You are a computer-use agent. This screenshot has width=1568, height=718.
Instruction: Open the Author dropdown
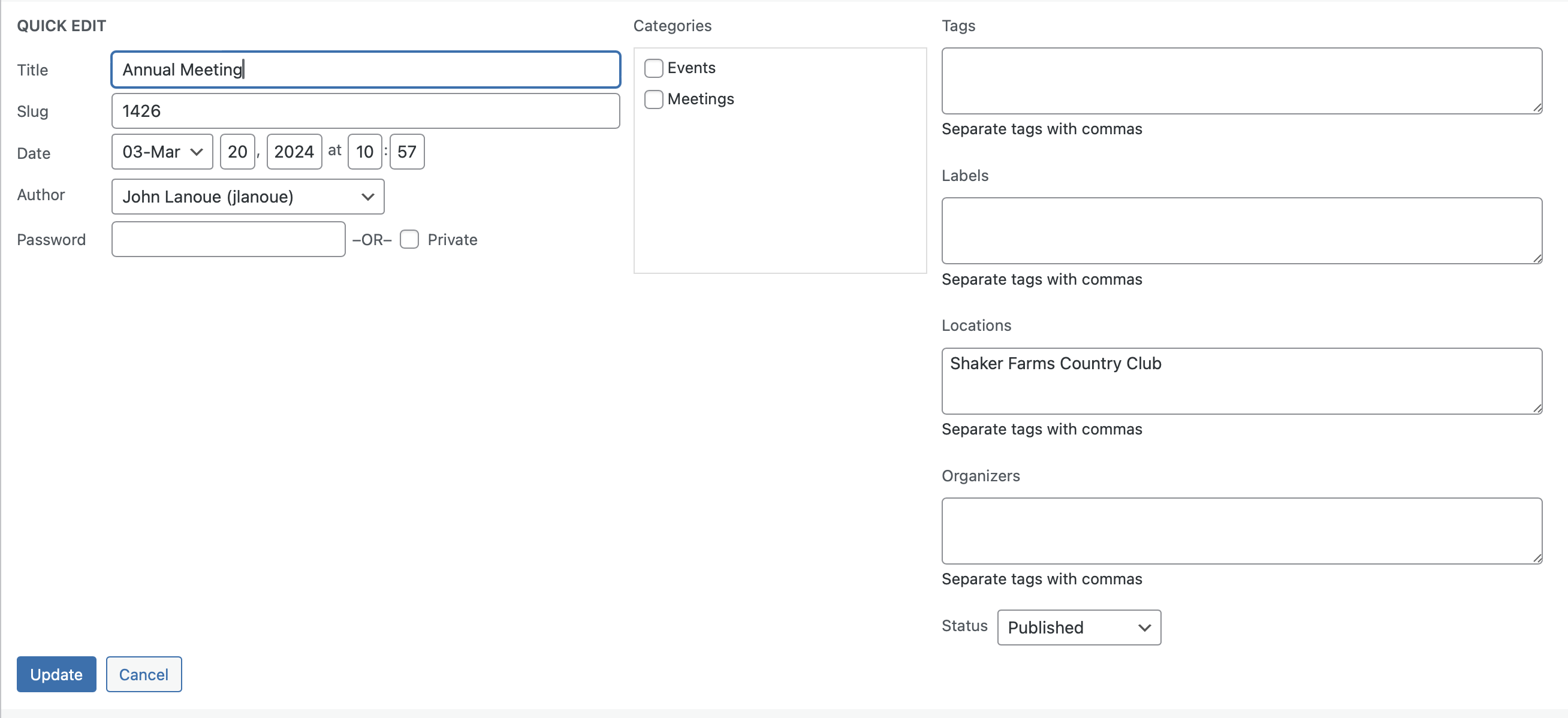click(x=248, y=197)
